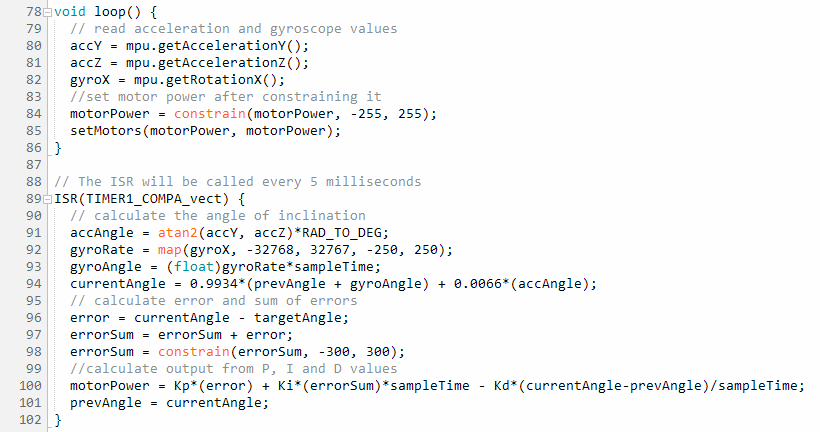
Task: Click line number 87 in the gutter
Action: [31, 164]
